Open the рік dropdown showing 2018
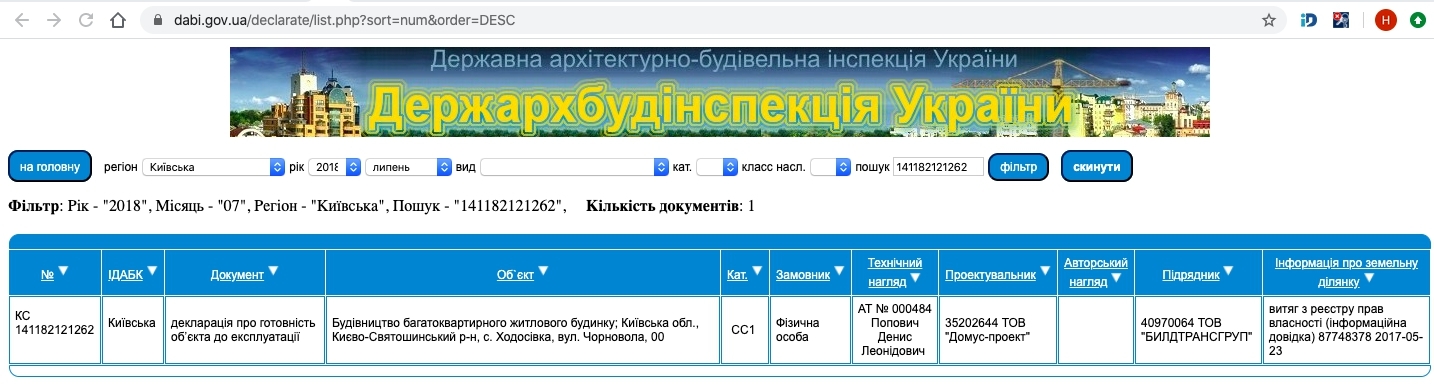The image size is (1434, 392). point(334,167)
